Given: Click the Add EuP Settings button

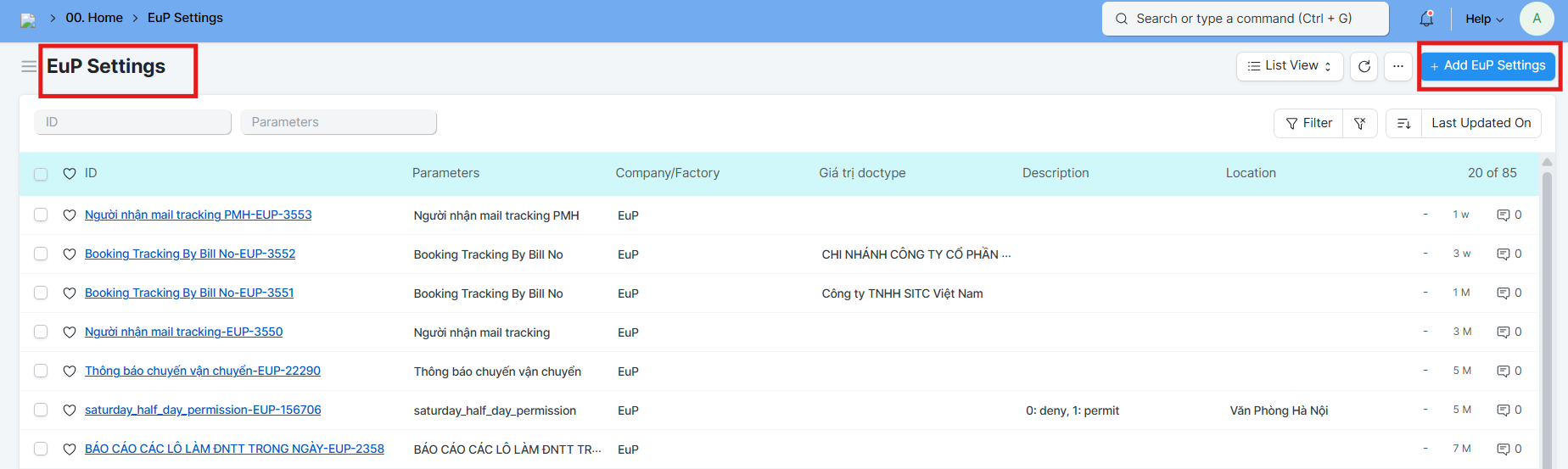Looking at the screenshot, I should point(1488,66).
